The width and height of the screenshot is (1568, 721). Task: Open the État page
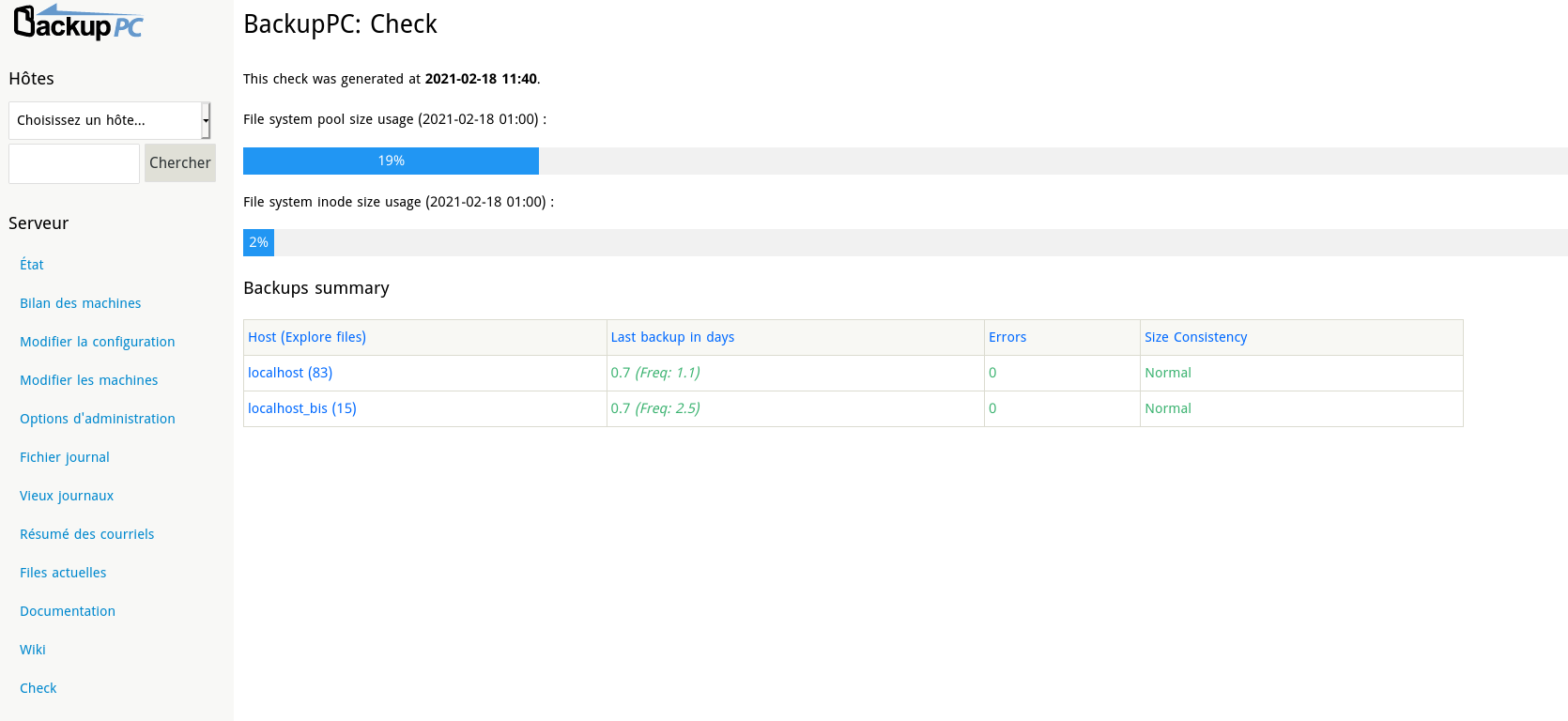click(31, 264)
